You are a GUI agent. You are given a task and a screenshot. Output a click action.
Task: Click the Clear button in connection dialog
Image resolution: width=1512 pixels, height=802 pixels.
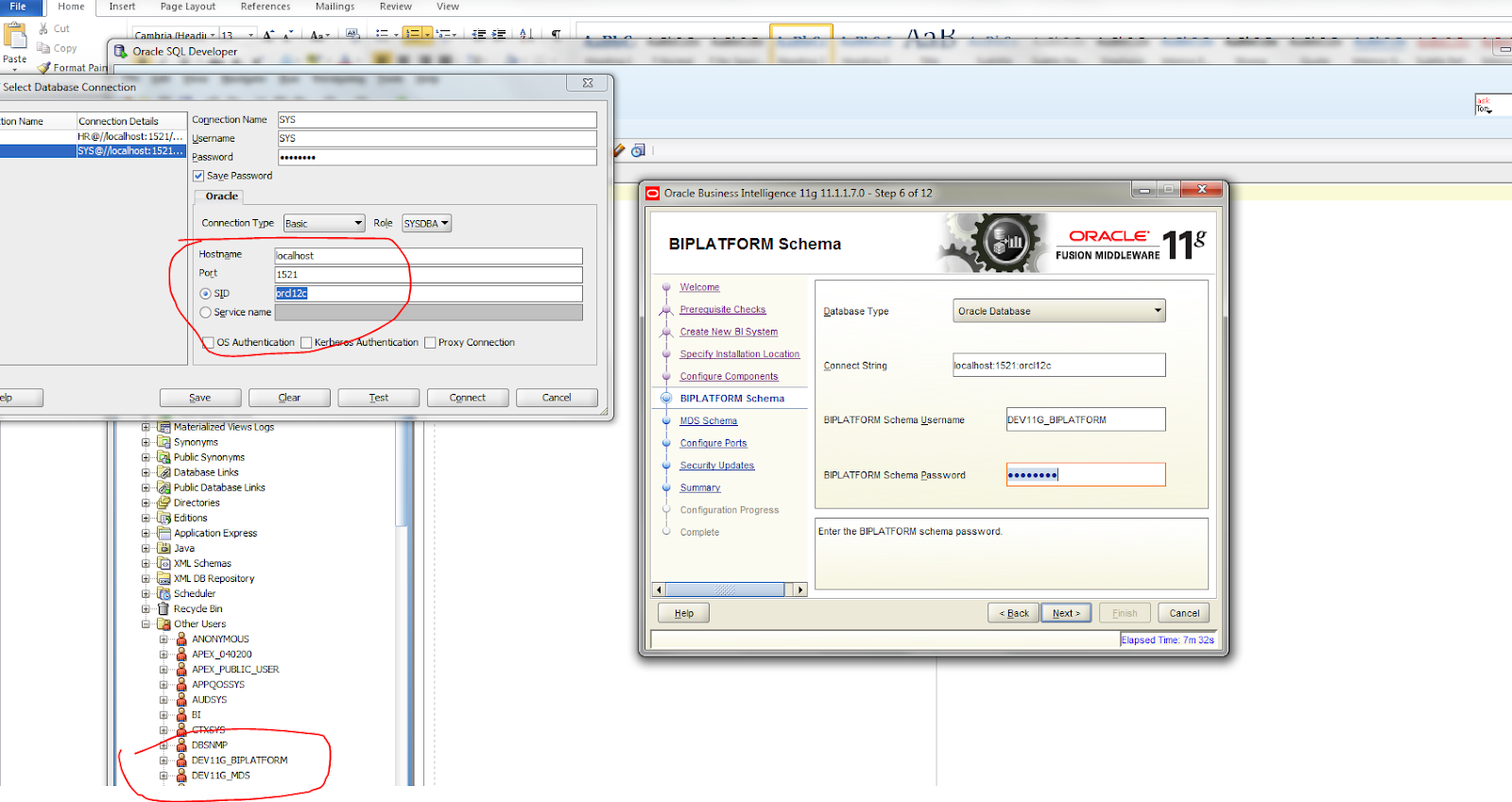point(289,398)
